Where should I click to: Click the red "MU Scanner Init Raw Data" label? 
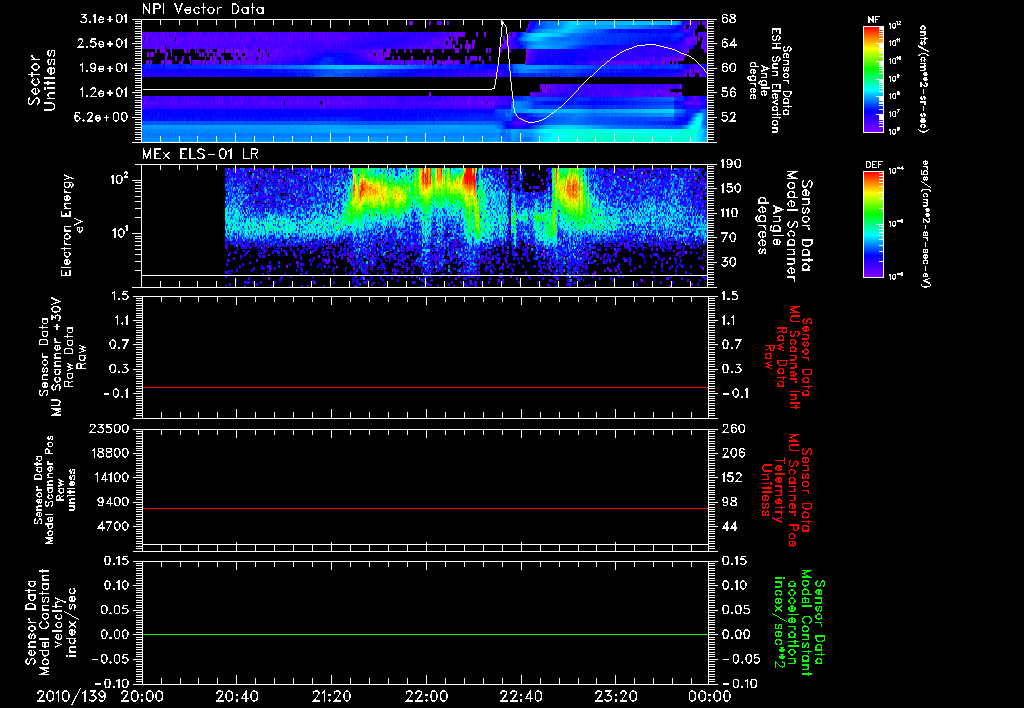point(787,357)
